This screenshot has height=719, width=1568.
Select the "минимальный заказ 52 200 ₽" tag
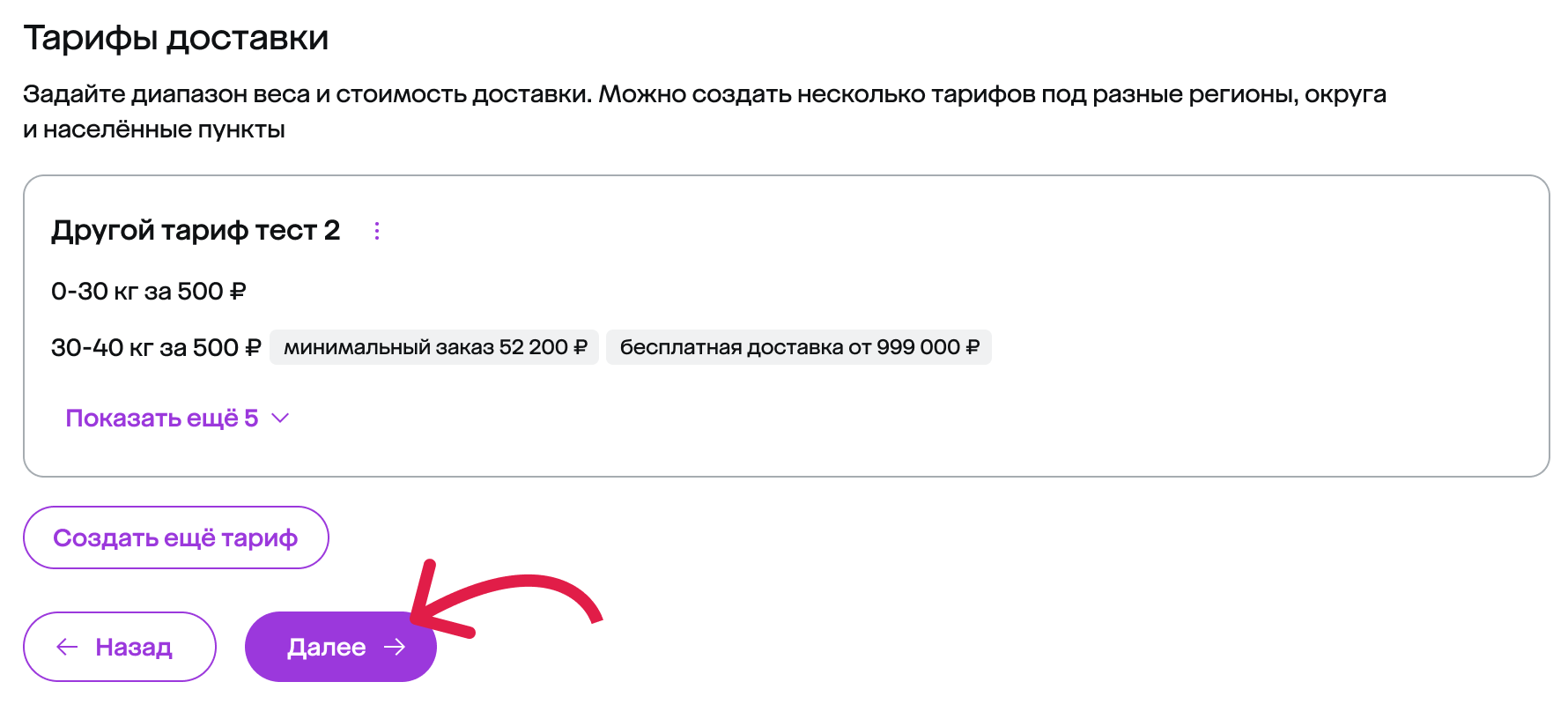tap(434, 347)
